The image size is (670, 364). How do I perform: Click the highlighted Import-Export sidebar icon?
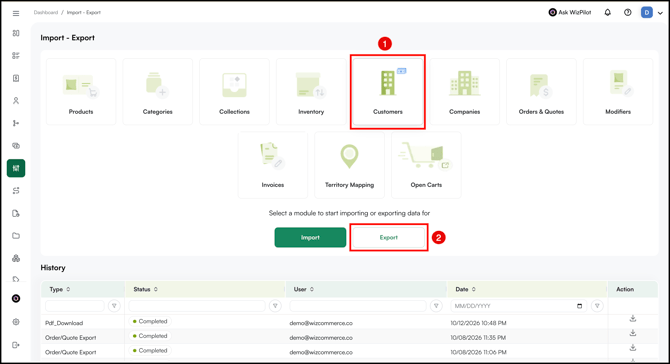[x=16, y=168]
